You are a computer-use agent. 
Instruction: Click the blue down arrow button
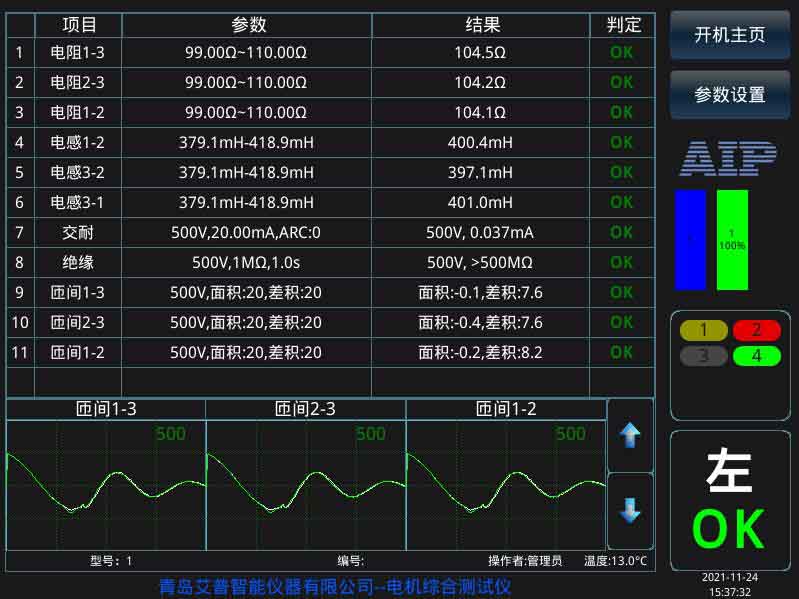coord(630,511)
